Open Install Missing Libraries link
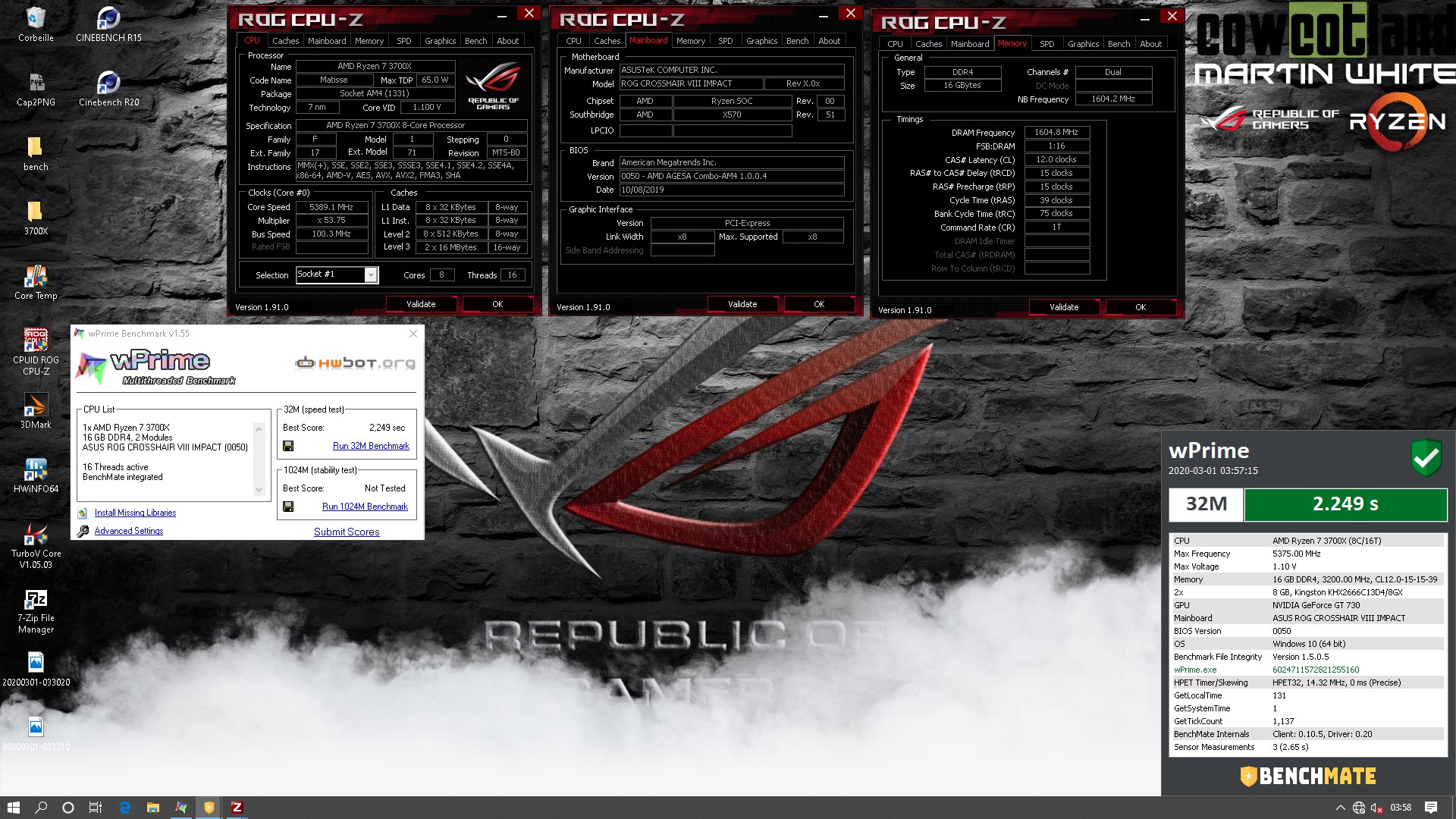Viewport: 1456px width, 819px height. tap(135, 513)
